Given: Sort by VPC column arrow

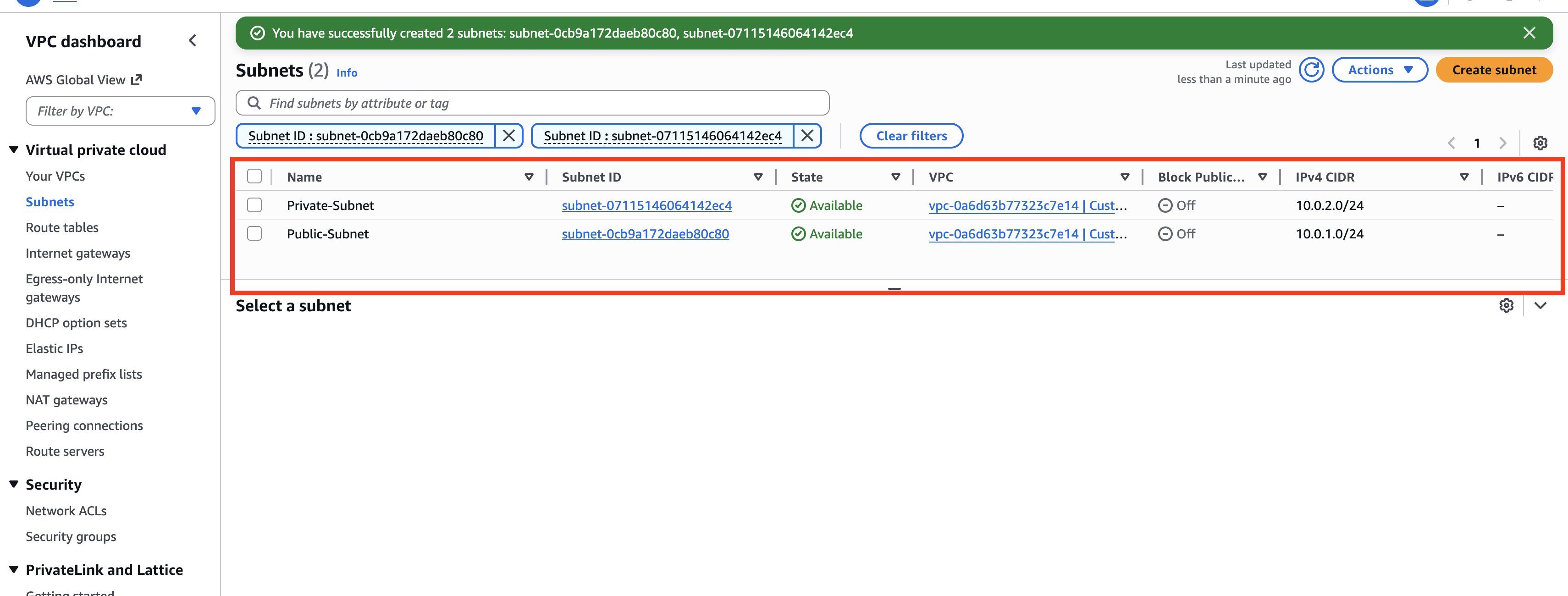Looking at the screenshot, I should coord(1125,177).
